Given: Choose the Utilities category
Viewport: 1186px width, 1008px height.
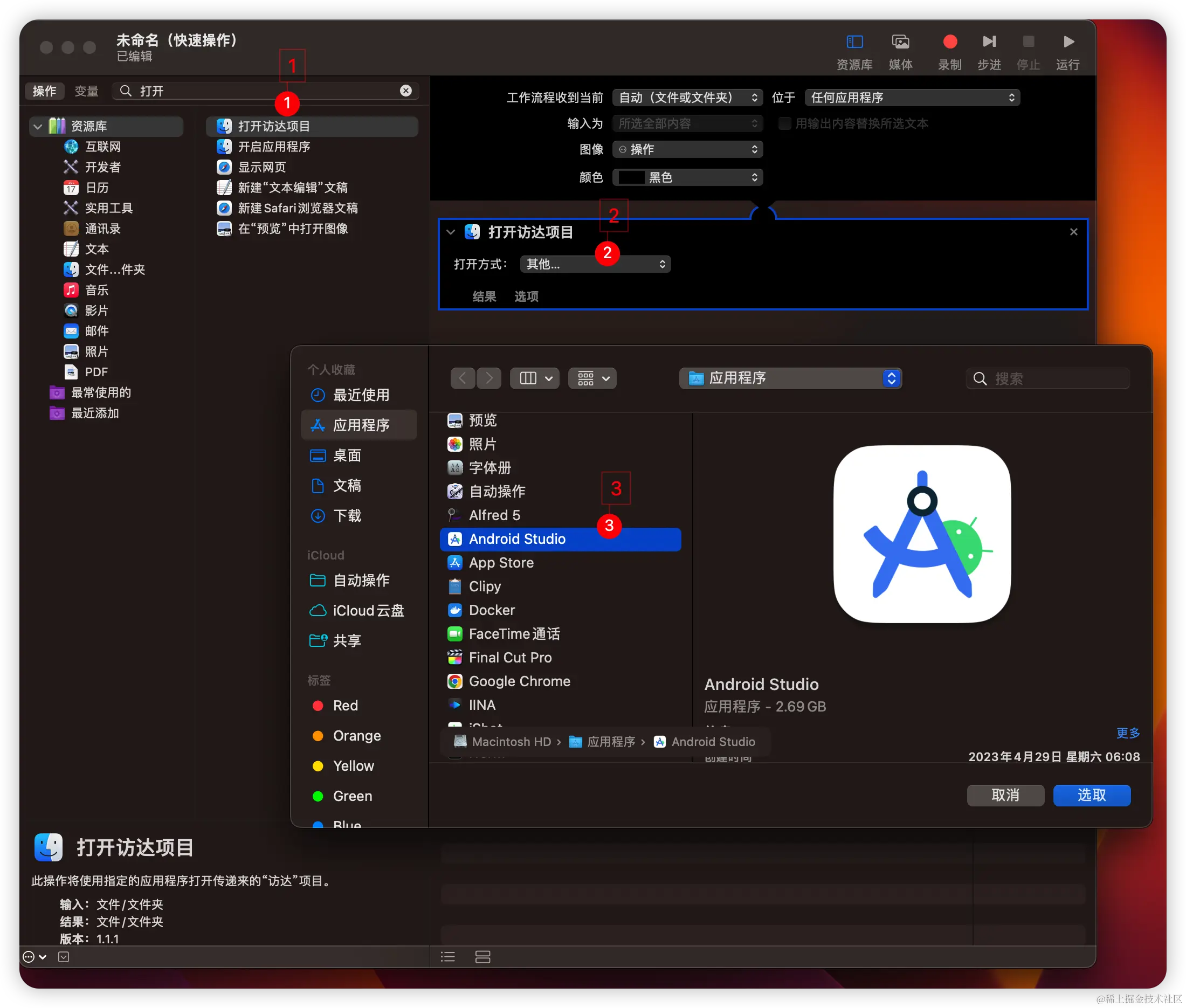Looking at the screenshot, I should [98, 208].
